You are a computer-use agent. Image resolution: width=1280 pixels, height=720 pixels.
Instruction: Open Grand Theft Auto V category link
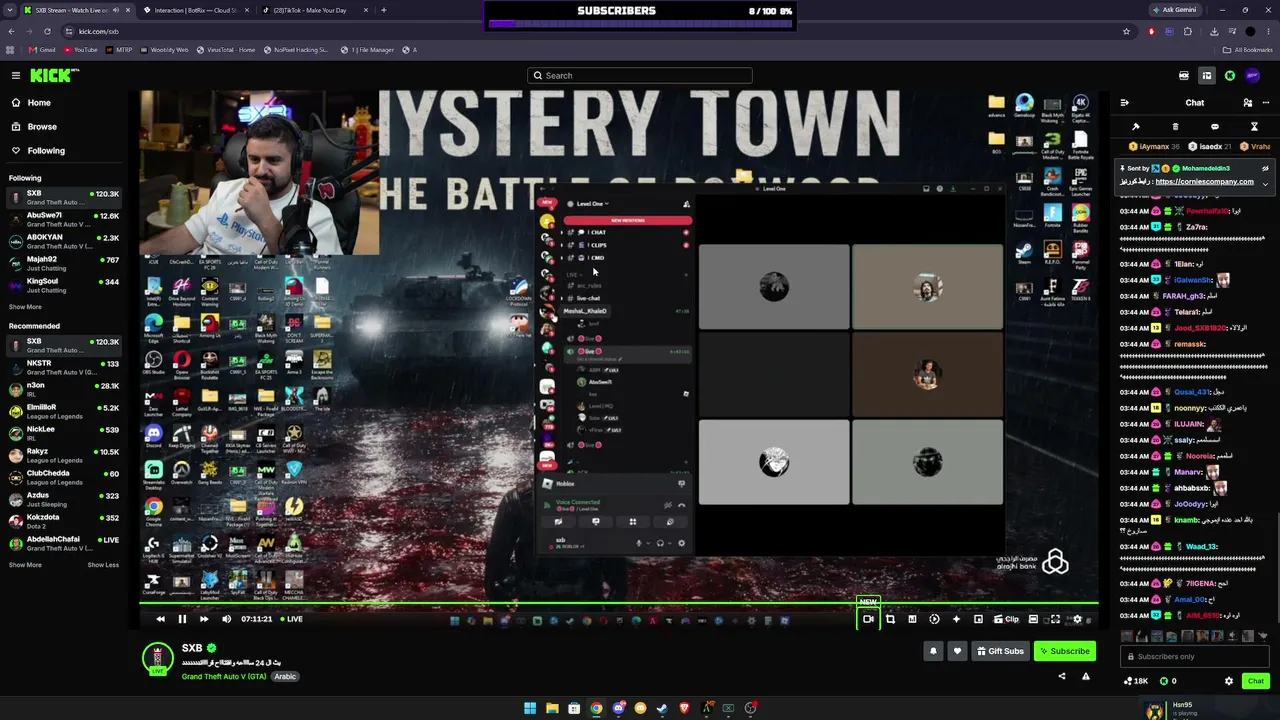click(225, 677)
